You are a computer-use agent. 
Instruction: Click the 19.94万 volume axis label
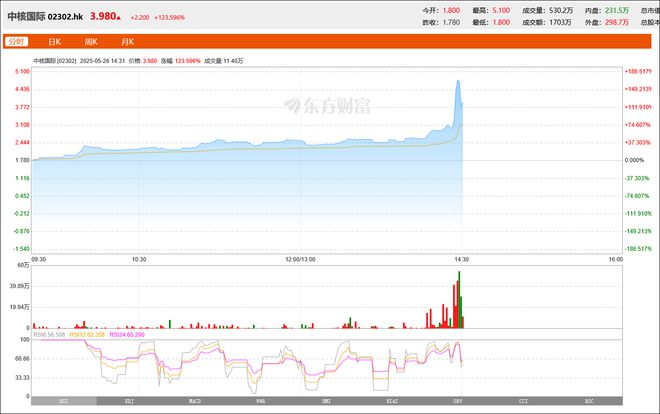[x=20, y=307]
